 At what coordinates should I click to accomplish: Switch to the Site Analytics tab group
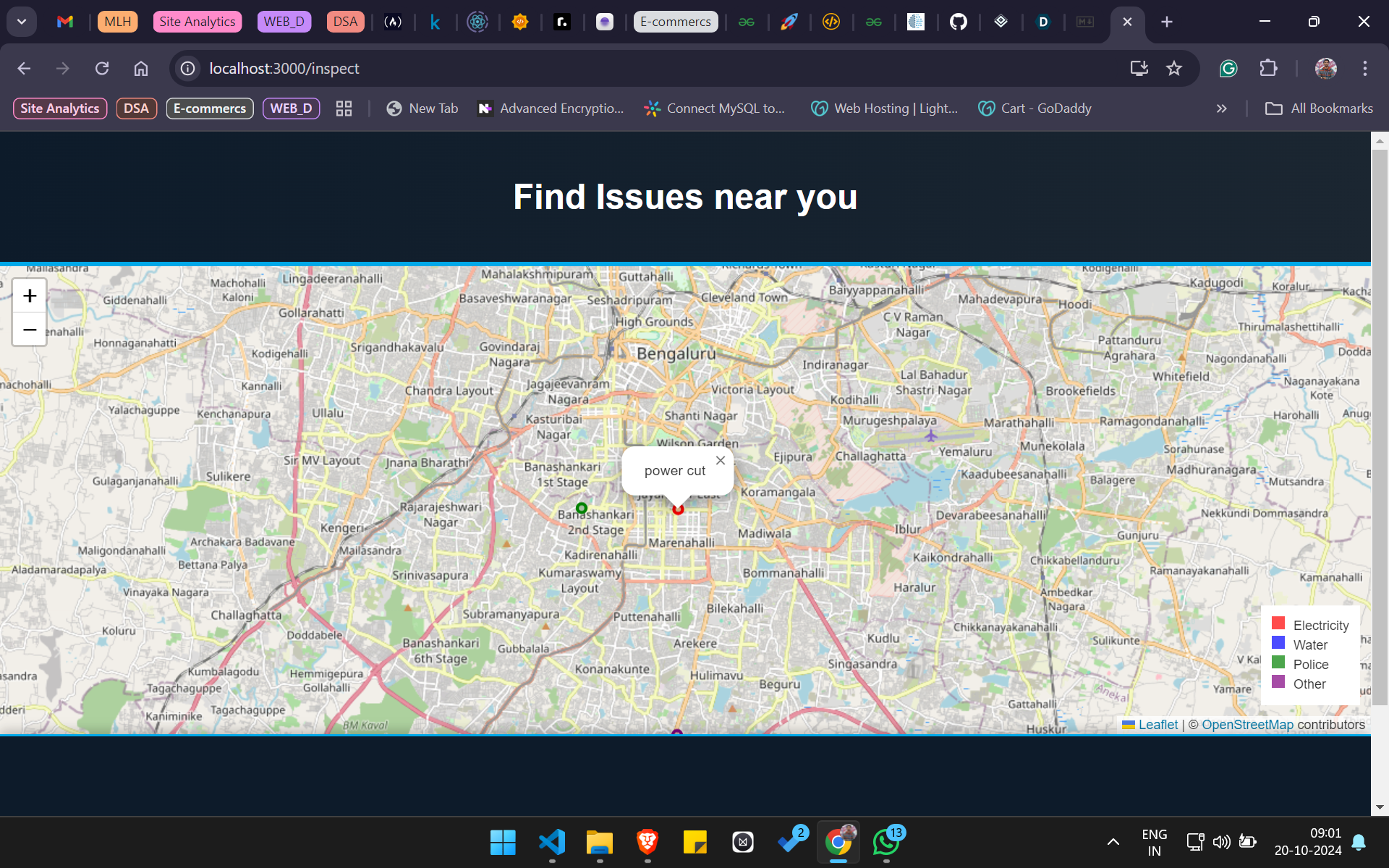click(x=197, y=22)
